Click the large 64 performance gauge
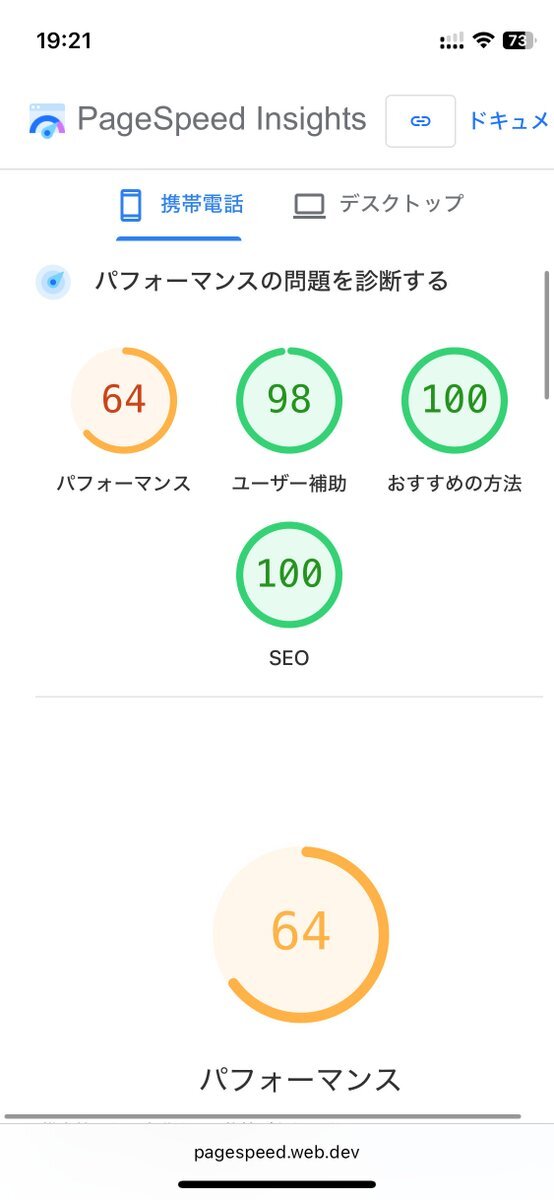 (x=300, y=933)
